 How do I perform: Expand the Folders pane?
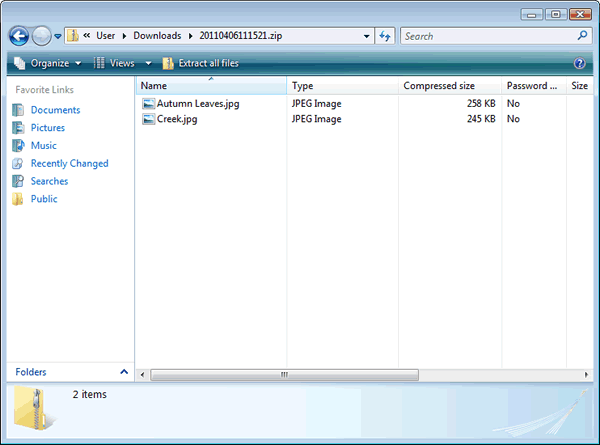coord(70,372)
